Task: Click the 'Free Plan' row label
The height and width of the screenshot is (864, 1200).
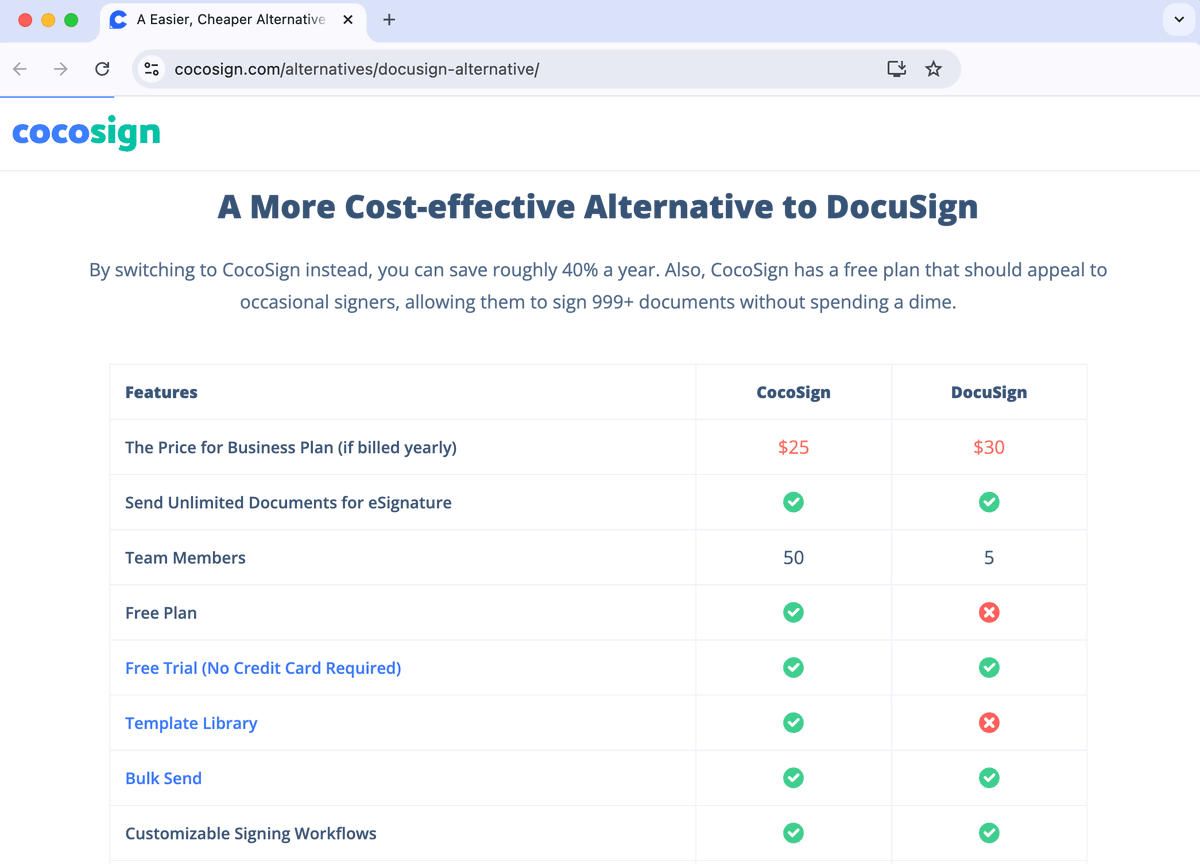Action: 161,613
